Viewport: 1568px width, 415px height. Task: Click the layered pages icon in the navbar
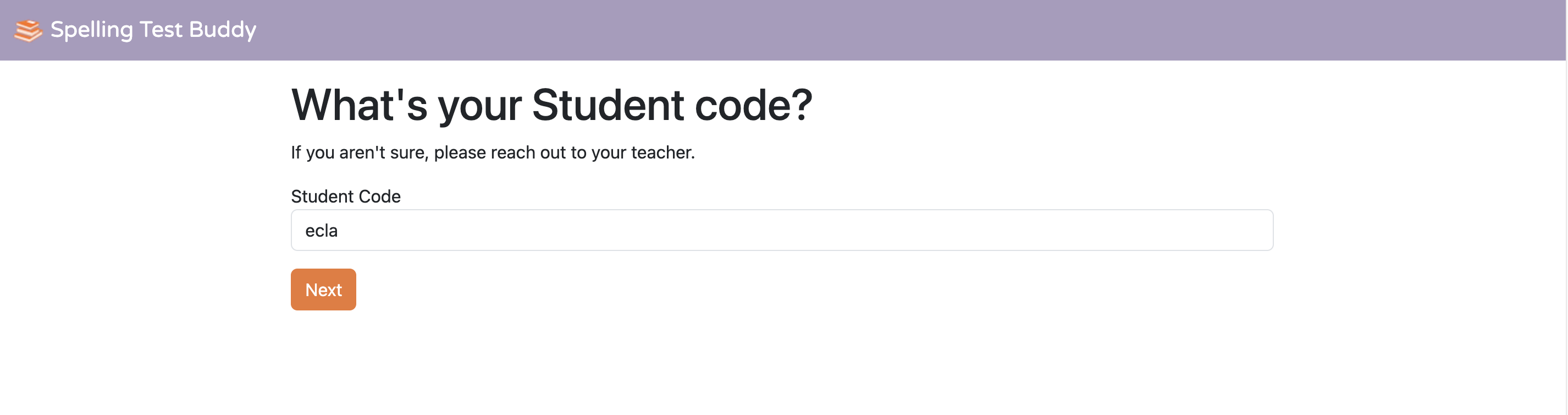pos(28,29)
